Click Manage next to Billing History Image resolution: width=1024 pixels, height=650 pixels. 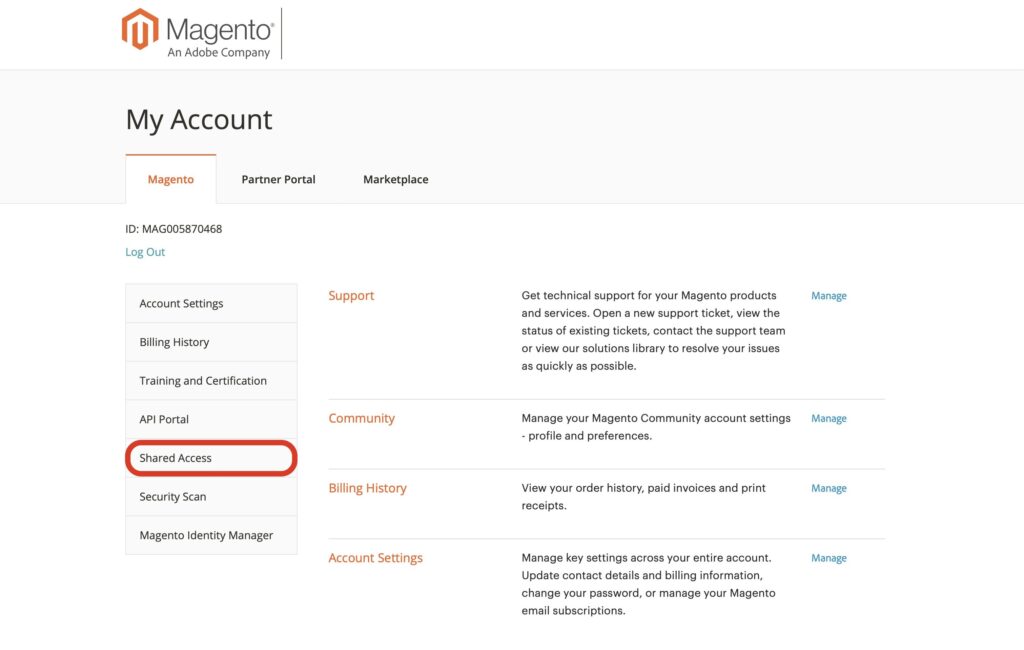pos(828,488)
